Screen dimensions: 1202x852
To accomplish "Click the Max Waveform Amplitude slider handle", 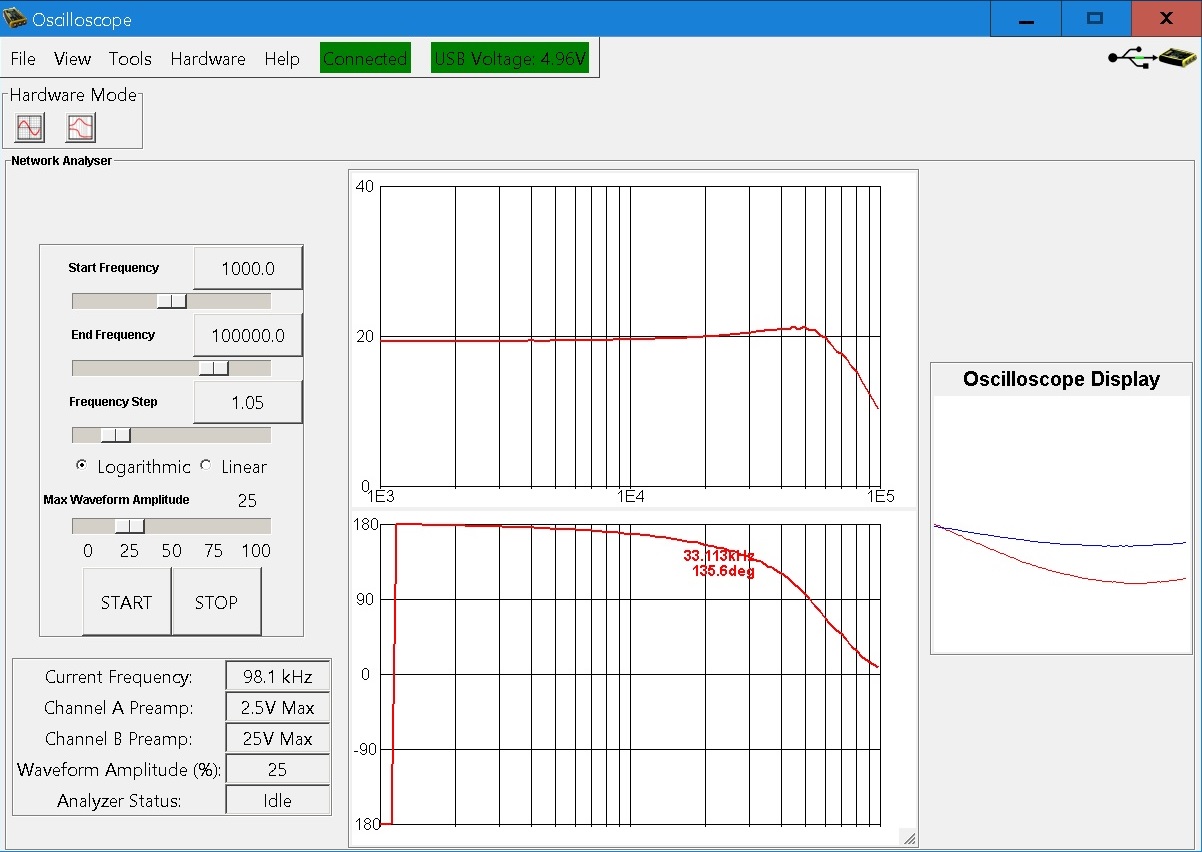I will (x=129, y=526).
